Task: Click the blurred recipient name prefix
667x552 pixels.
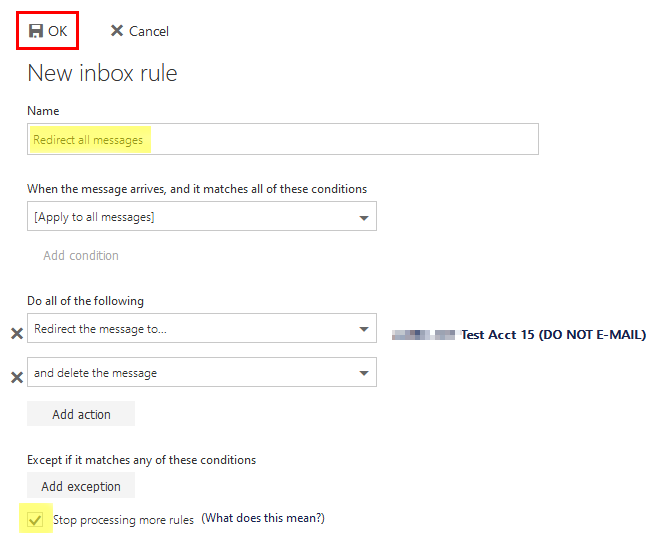Action: (x=423, y=335)
